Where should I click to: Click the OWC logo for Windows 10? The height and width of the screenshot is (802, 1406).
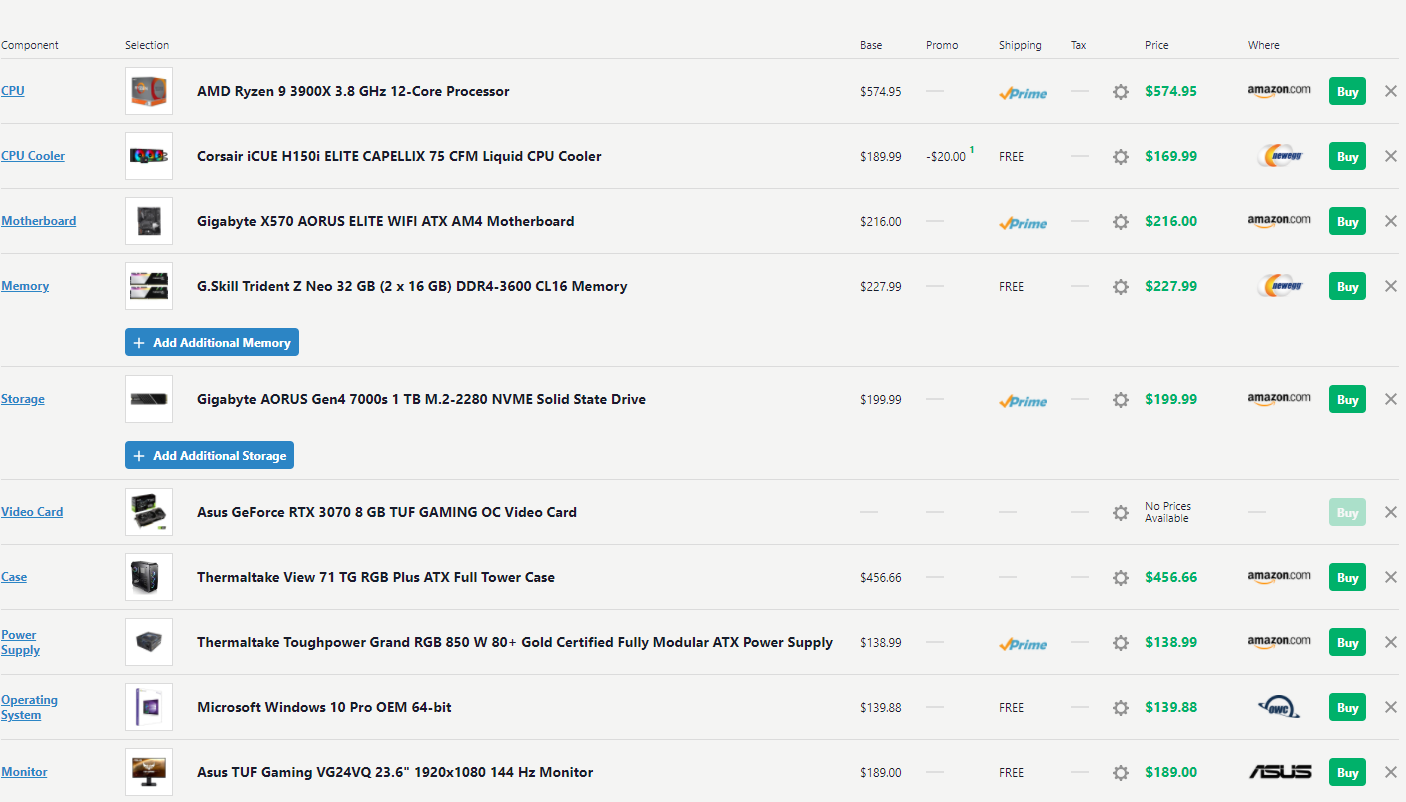click(1279, 708)
